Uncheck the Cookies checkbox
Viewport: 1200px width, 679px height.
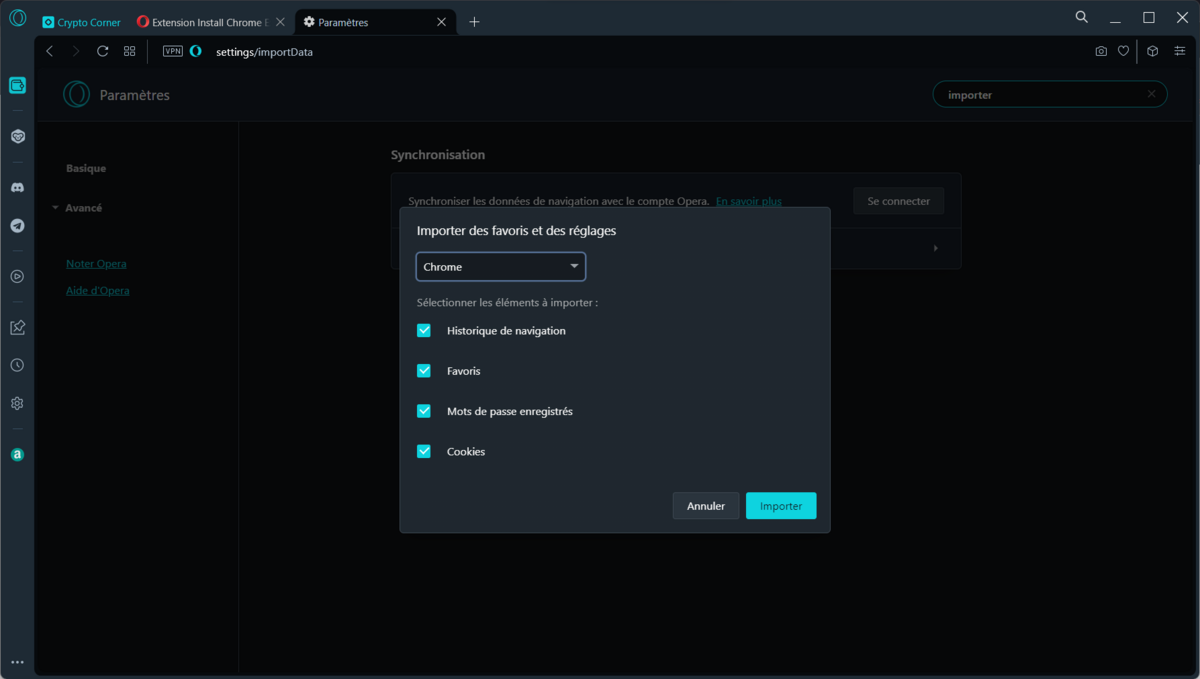(424, 451)
